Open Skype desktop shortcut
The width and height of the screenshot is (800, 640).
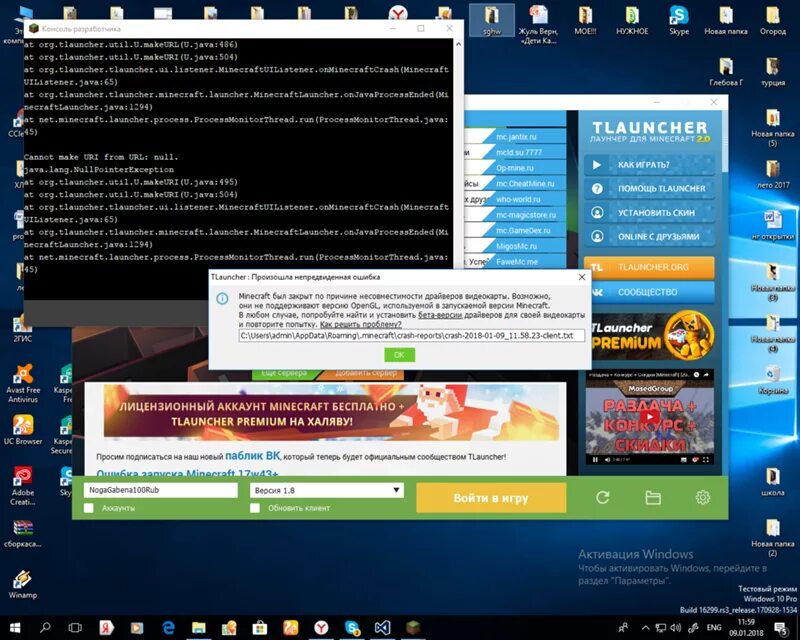pos(679,20)
